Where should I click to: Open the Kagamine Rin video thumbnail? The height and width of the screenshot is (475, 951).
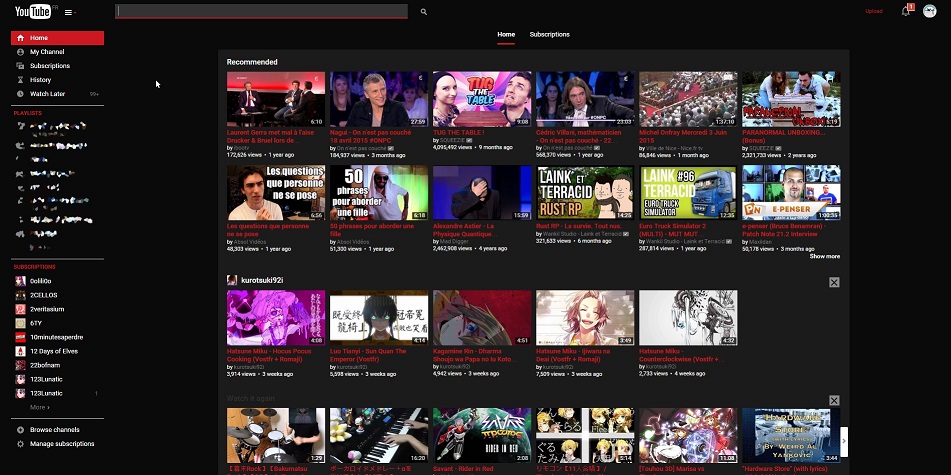(482, 318)
